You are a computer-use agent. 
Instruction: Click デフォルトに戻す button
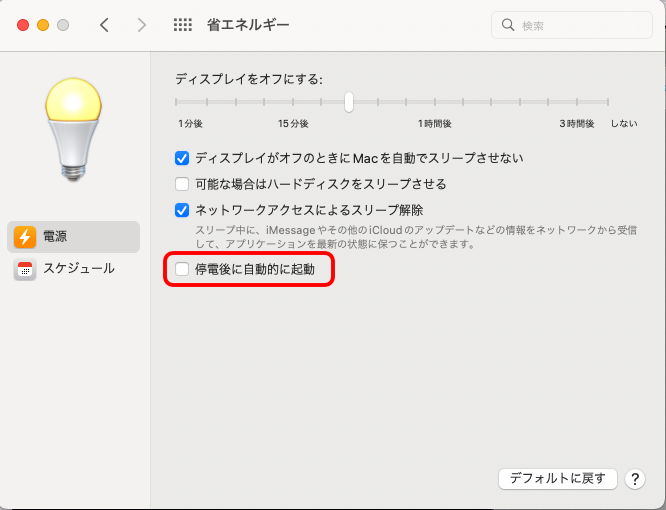point(557,479)
